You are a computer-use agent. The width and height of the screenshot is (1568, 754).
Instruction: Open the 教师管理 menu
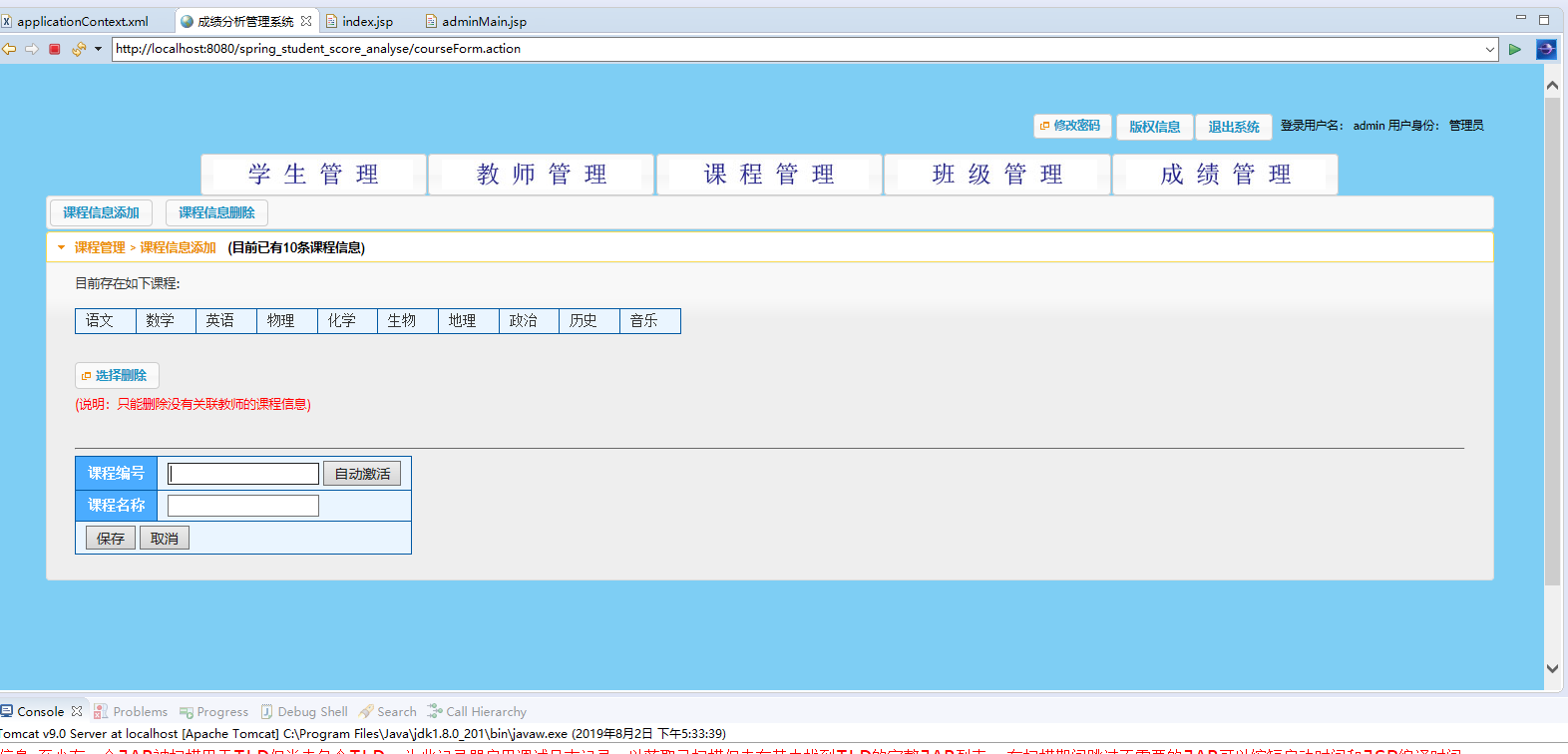542,175
